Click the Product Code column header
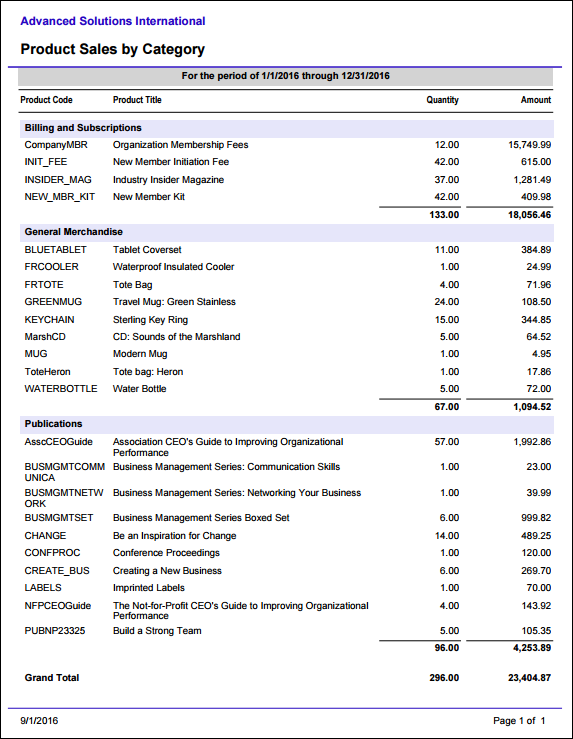The image size is (573, 739). tap(46, 100)
